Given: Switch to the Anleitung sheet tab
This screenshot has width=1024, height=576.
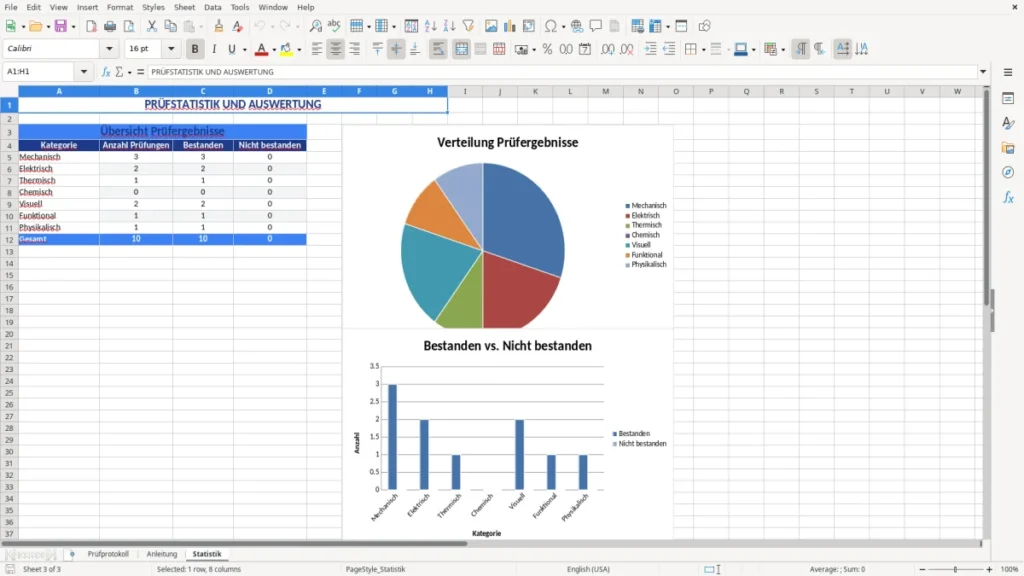Looking at the screenshot, I should tap(161, 554).
